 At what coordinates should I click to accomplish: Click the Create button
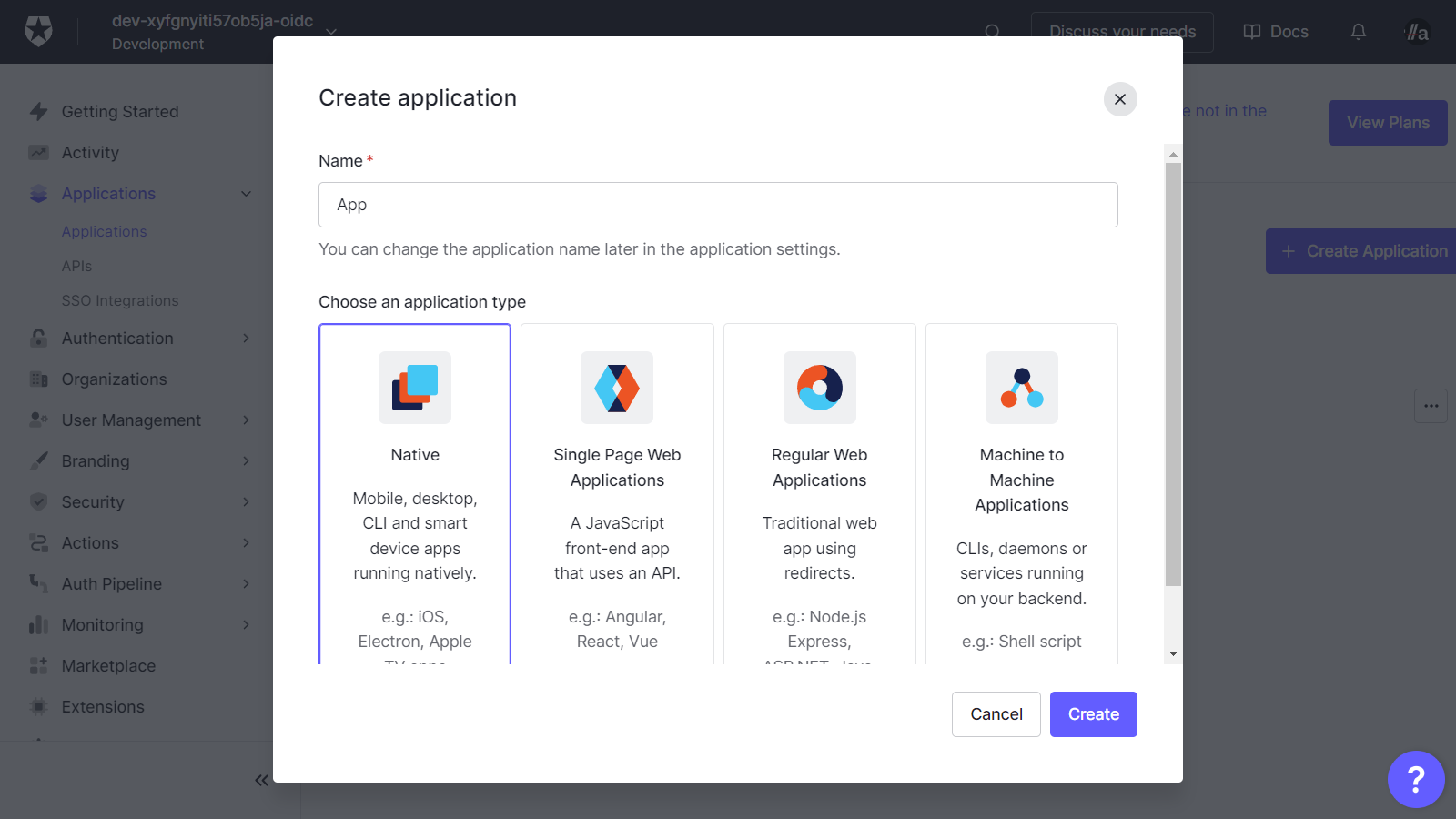(x=1093, y=714)
